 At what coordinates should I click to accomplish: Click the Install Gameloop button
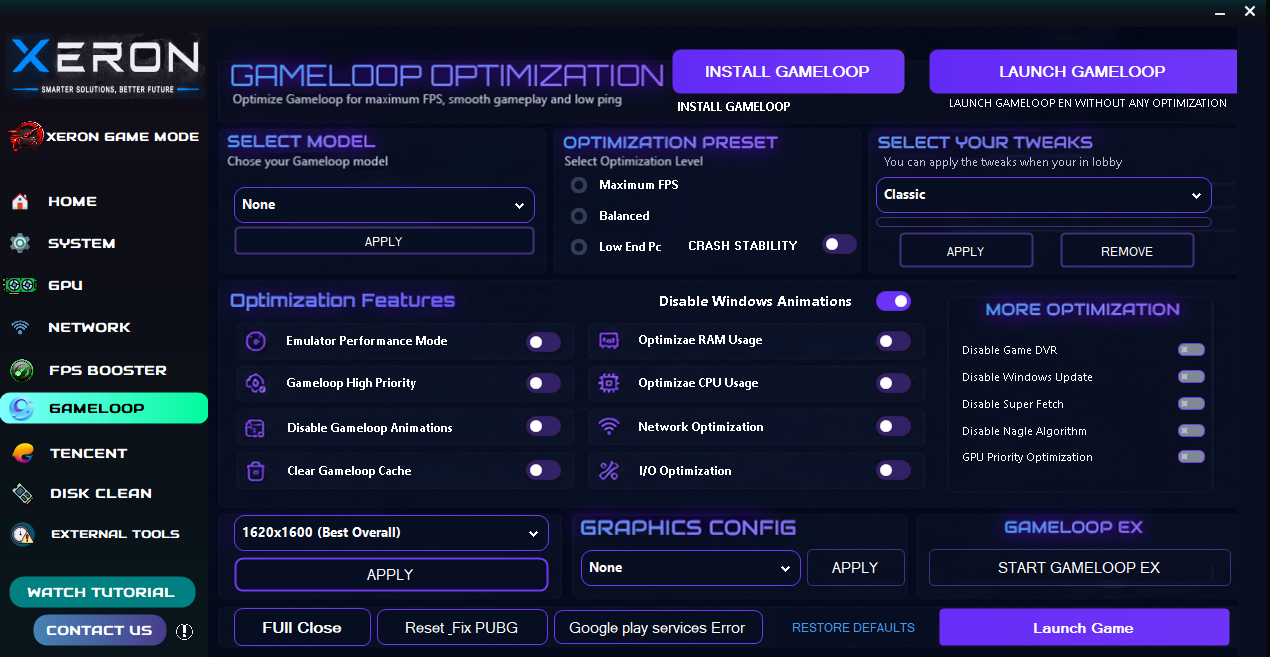(x=788, y=72)
